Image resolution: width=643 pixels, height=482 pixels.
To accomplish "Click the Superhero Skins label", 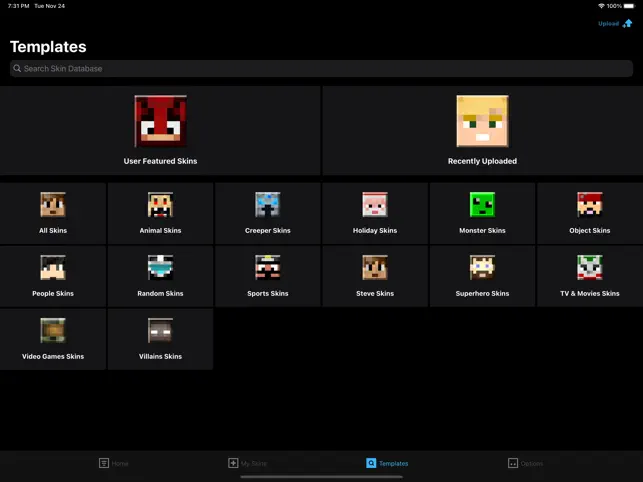I will click(482, 293).
